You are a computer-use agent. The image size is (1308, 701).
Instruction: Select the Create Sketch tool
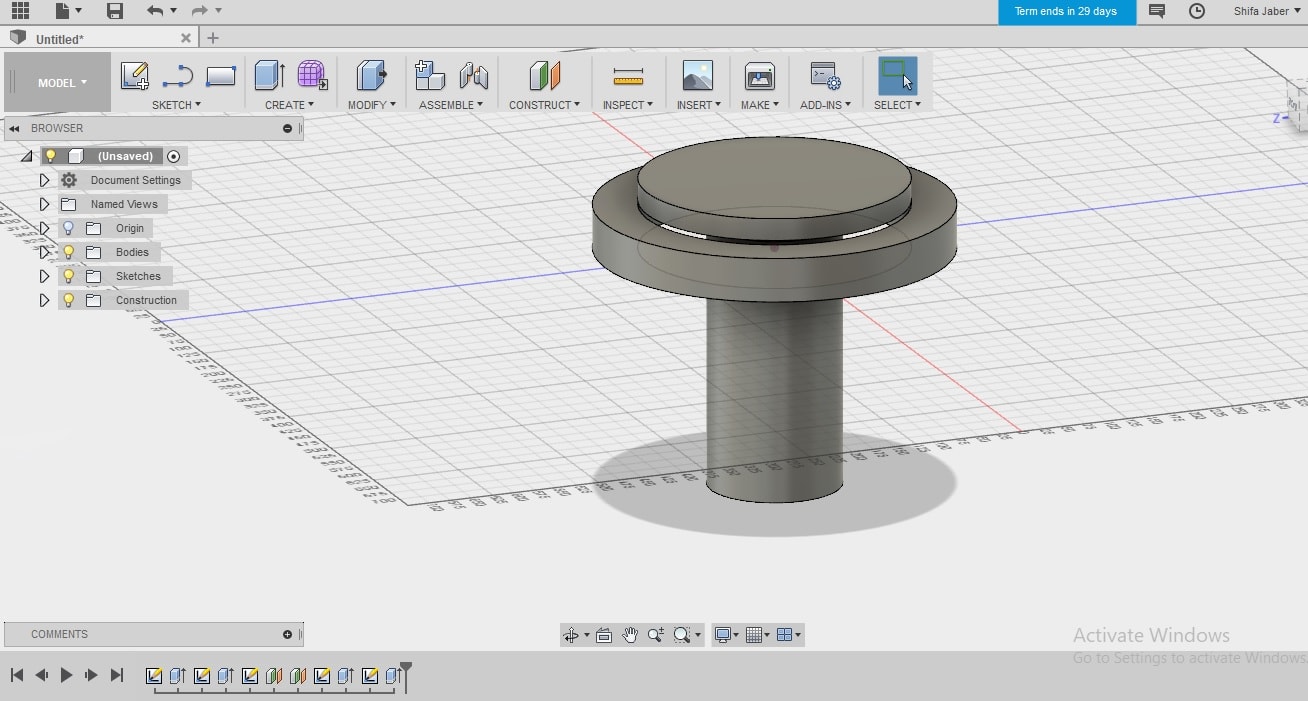(x=134, y=76)
